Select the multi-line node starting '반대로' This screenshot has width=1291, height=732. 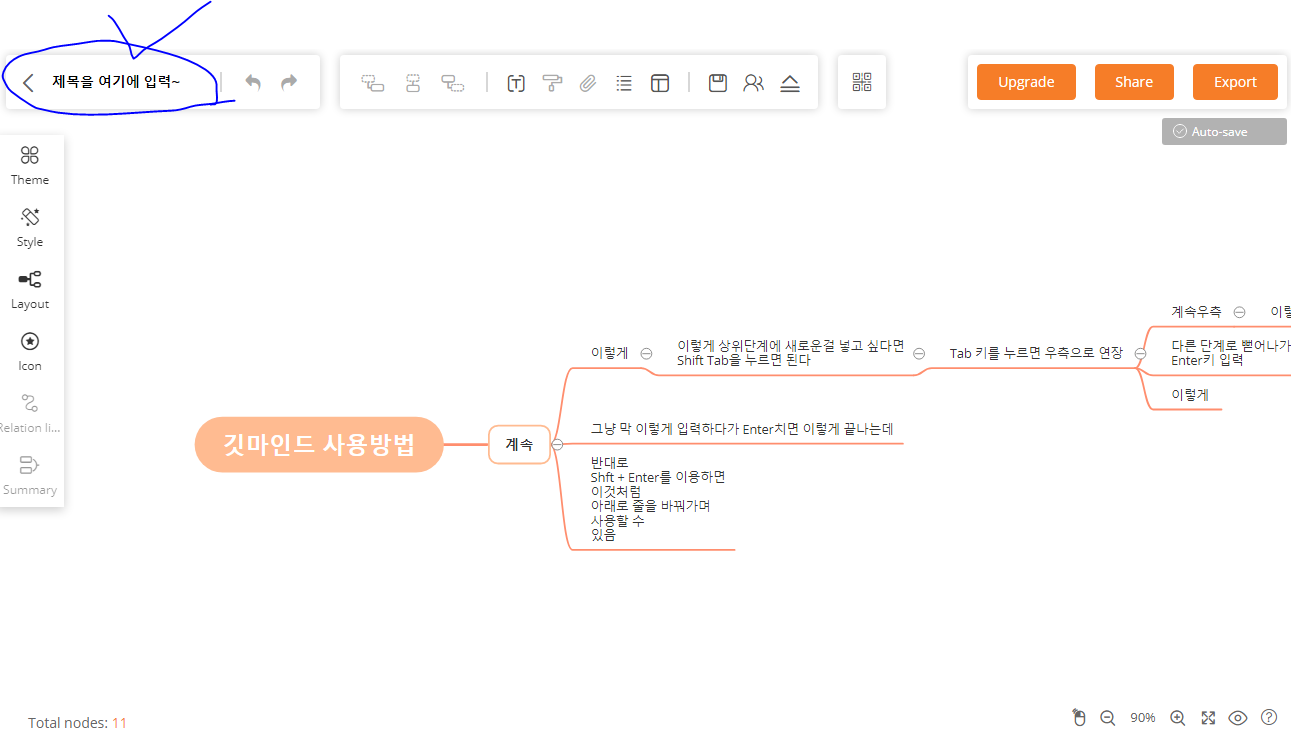(657, 498)
